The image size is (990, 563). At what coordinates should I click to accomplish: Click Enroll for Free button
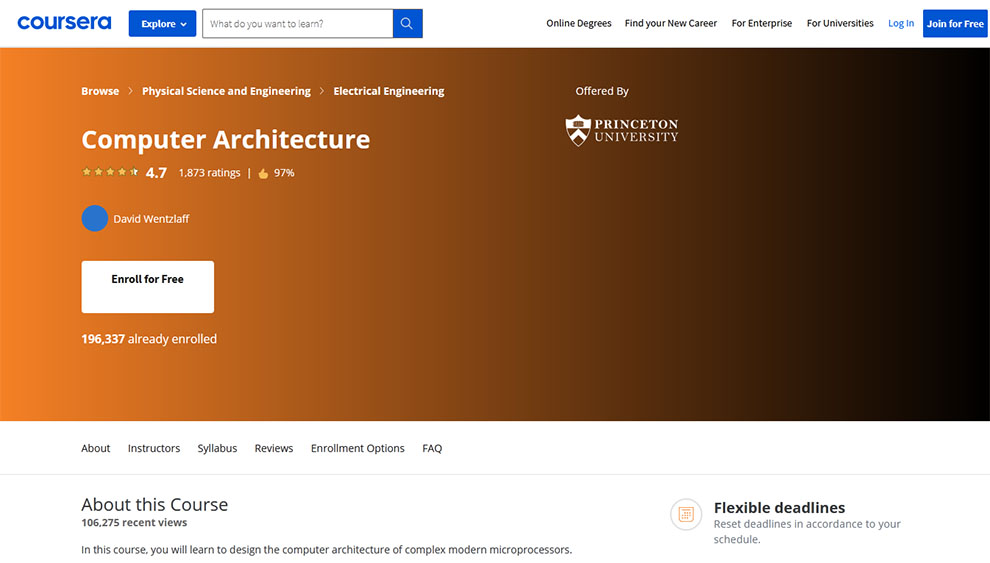coord(148,287)
